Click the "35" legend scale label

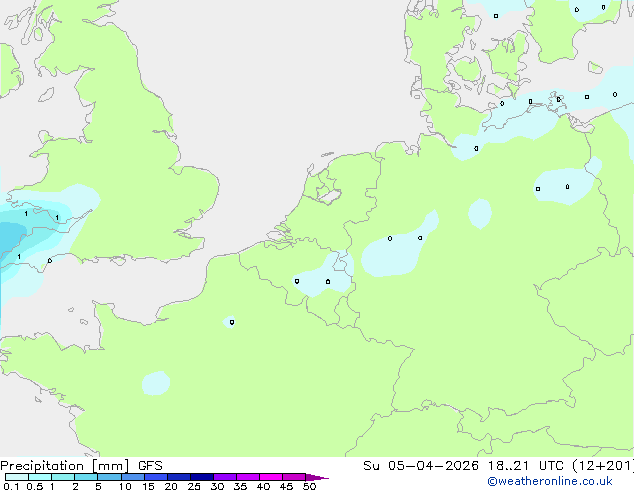(x=240, y=486)
